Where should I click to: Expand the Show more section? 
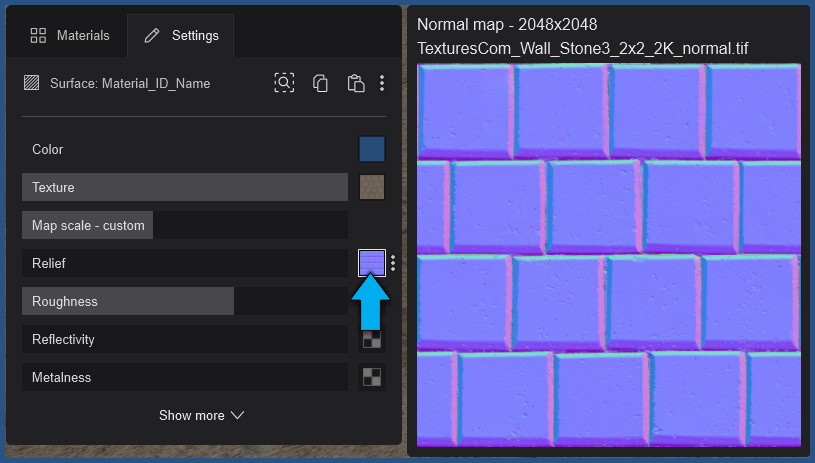click(x=201, y=415)
